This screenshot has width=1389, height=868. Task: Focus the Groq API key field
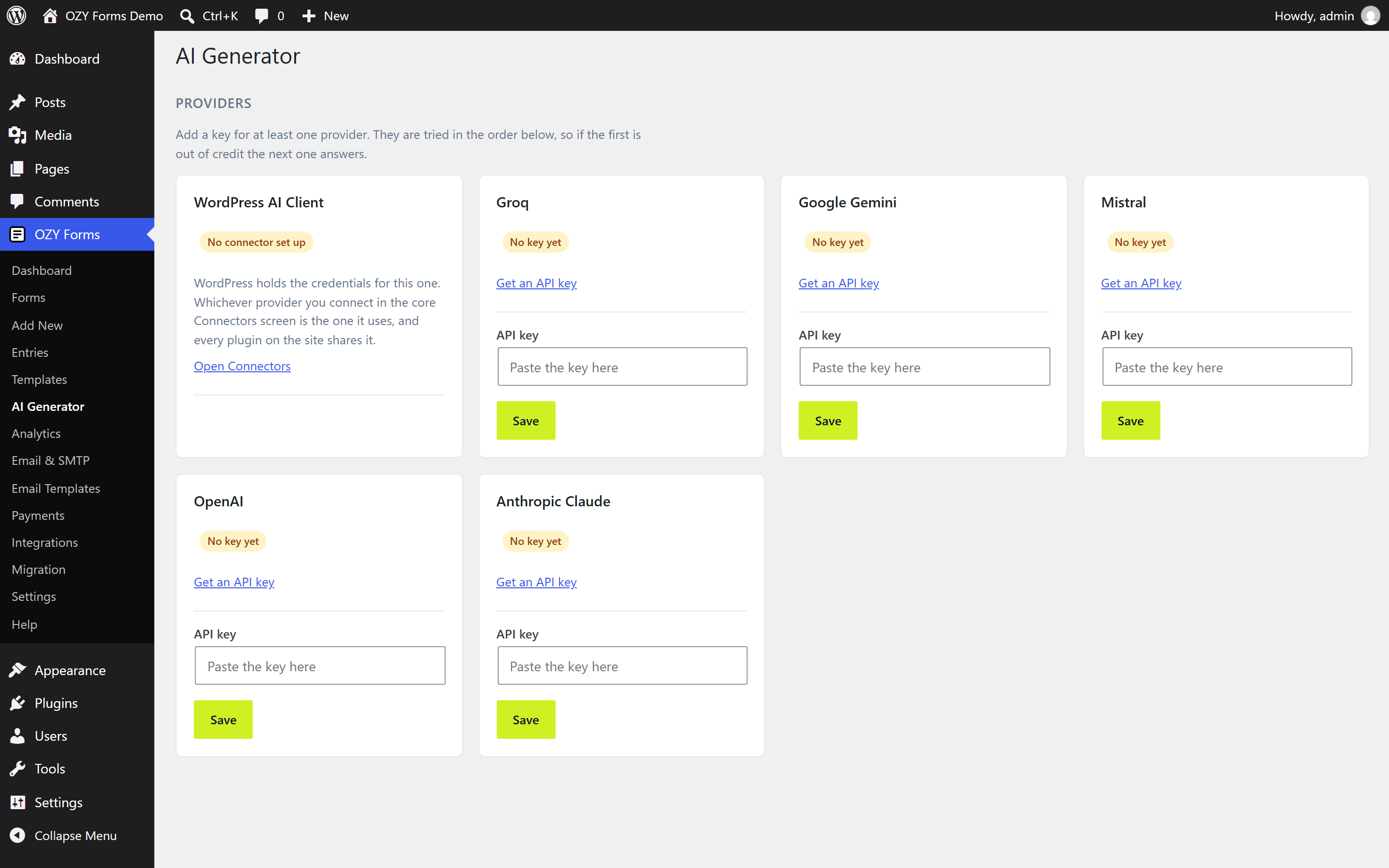click(622, 366)
